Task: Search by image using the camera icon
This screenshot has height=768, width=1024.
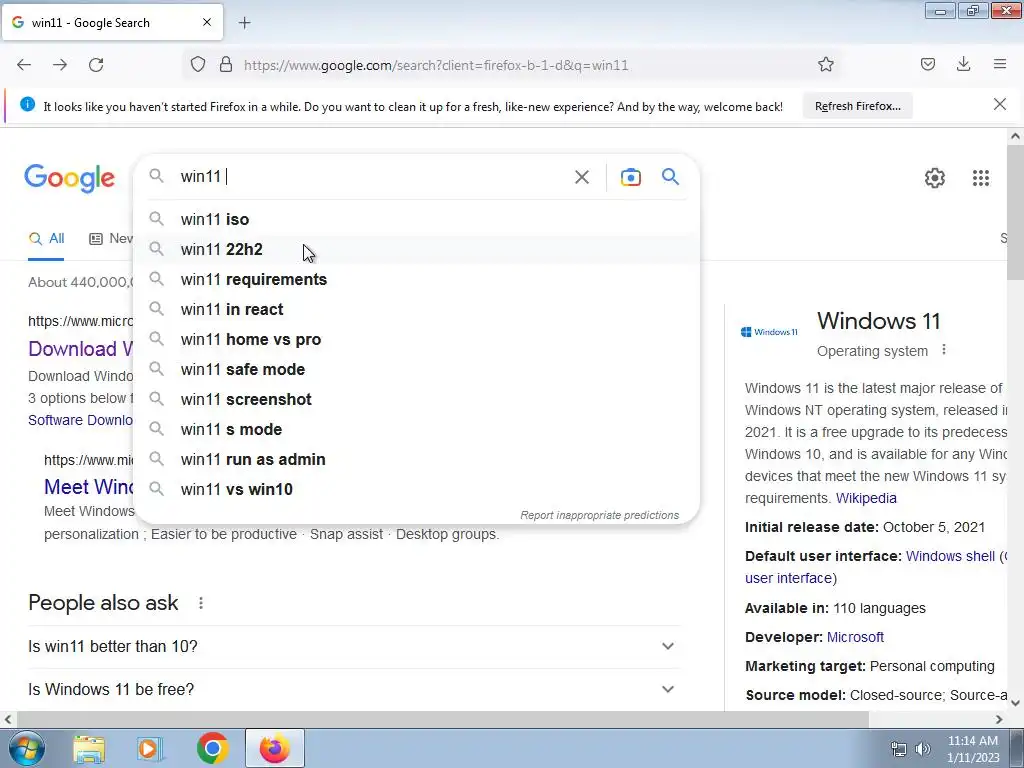Action: click(630, 177)
